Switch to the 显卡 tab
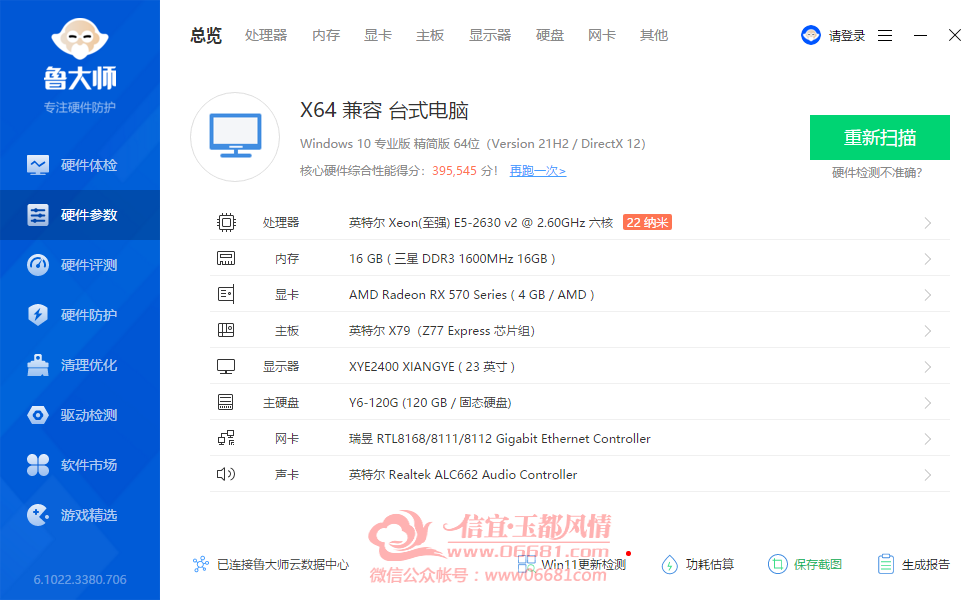The image size is (980, 600). [378, 36]
